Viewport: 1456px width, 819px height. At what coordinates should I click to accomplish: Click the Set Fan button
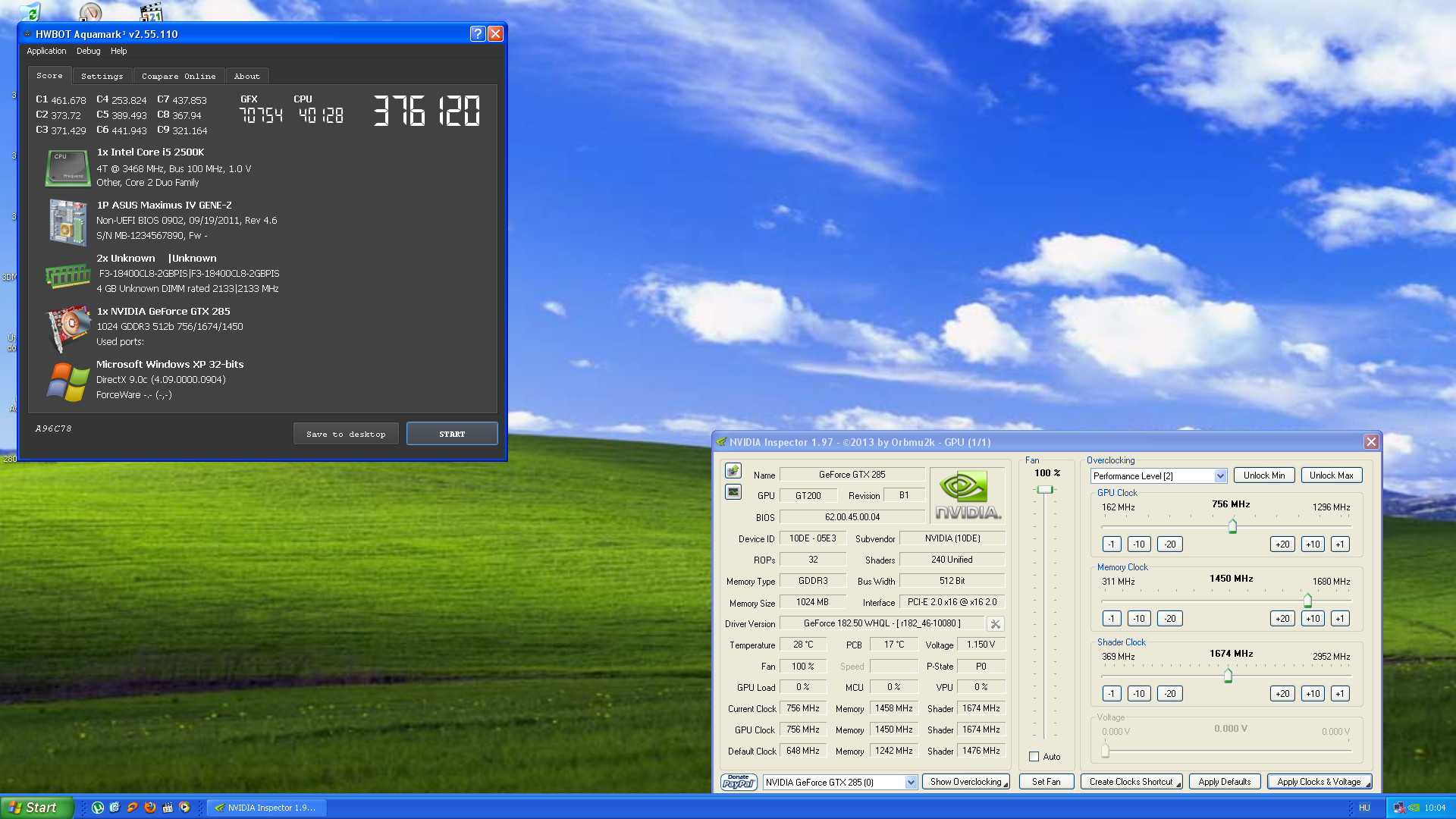(x=1046, y=782)
